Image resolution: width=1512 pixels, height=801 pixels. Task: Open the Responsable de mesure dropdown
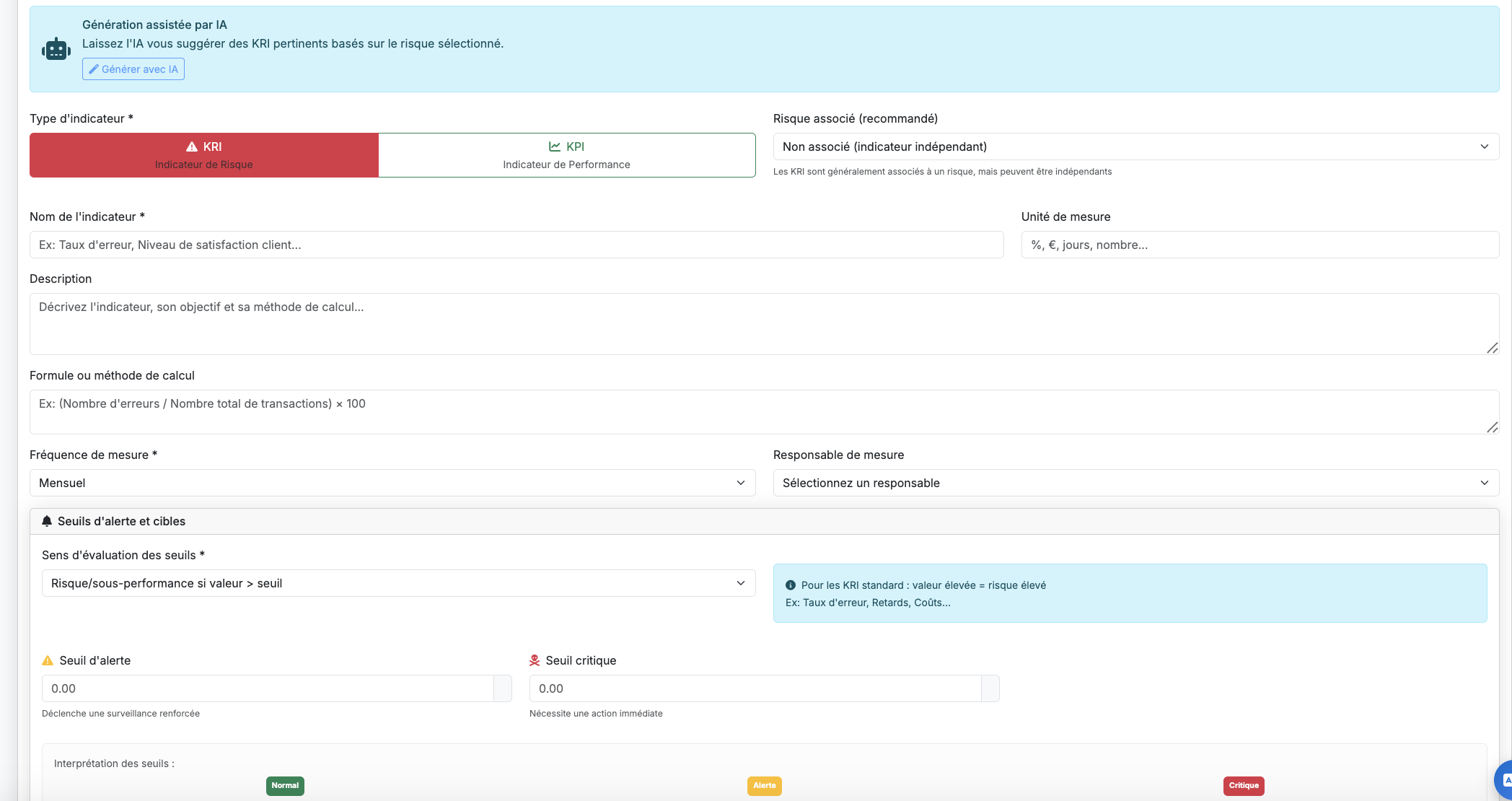tap(1135, 483)
